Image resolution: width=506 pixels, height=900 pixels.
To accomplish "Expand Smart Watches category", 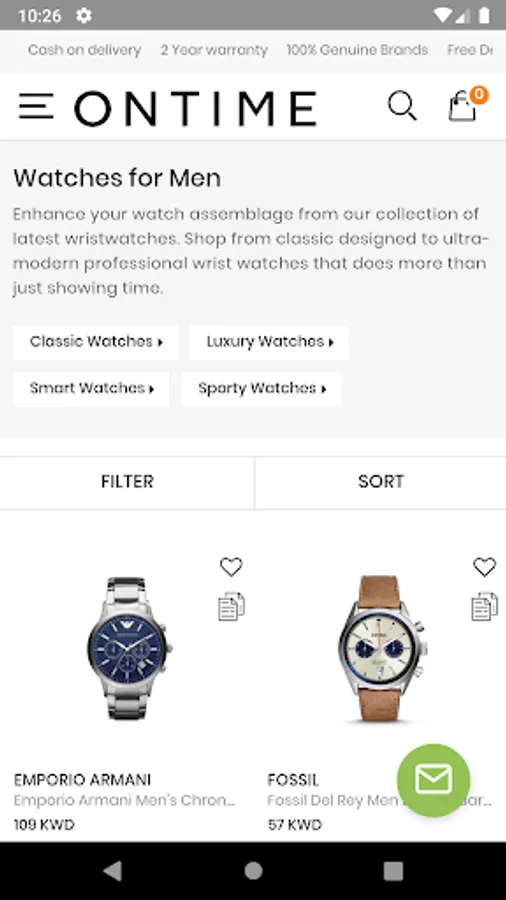I will click(91, 389).
